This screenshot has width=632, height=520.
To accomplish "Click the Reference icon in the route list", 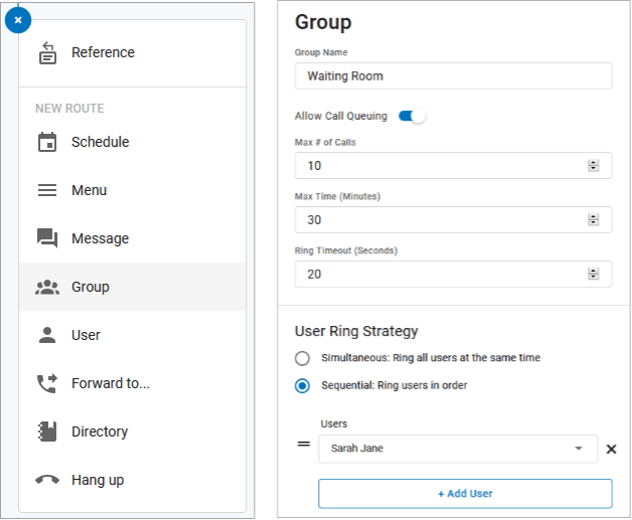I will coord(47,54).
